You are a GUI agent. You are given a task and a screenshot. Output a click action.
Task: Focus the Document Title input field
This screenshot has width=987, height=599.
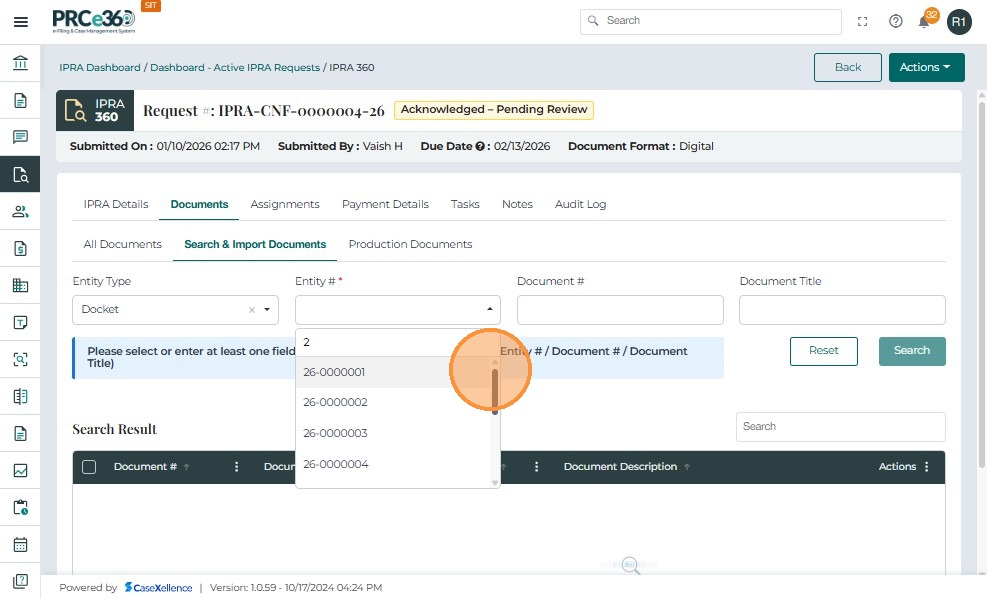(x=842, y=310)
